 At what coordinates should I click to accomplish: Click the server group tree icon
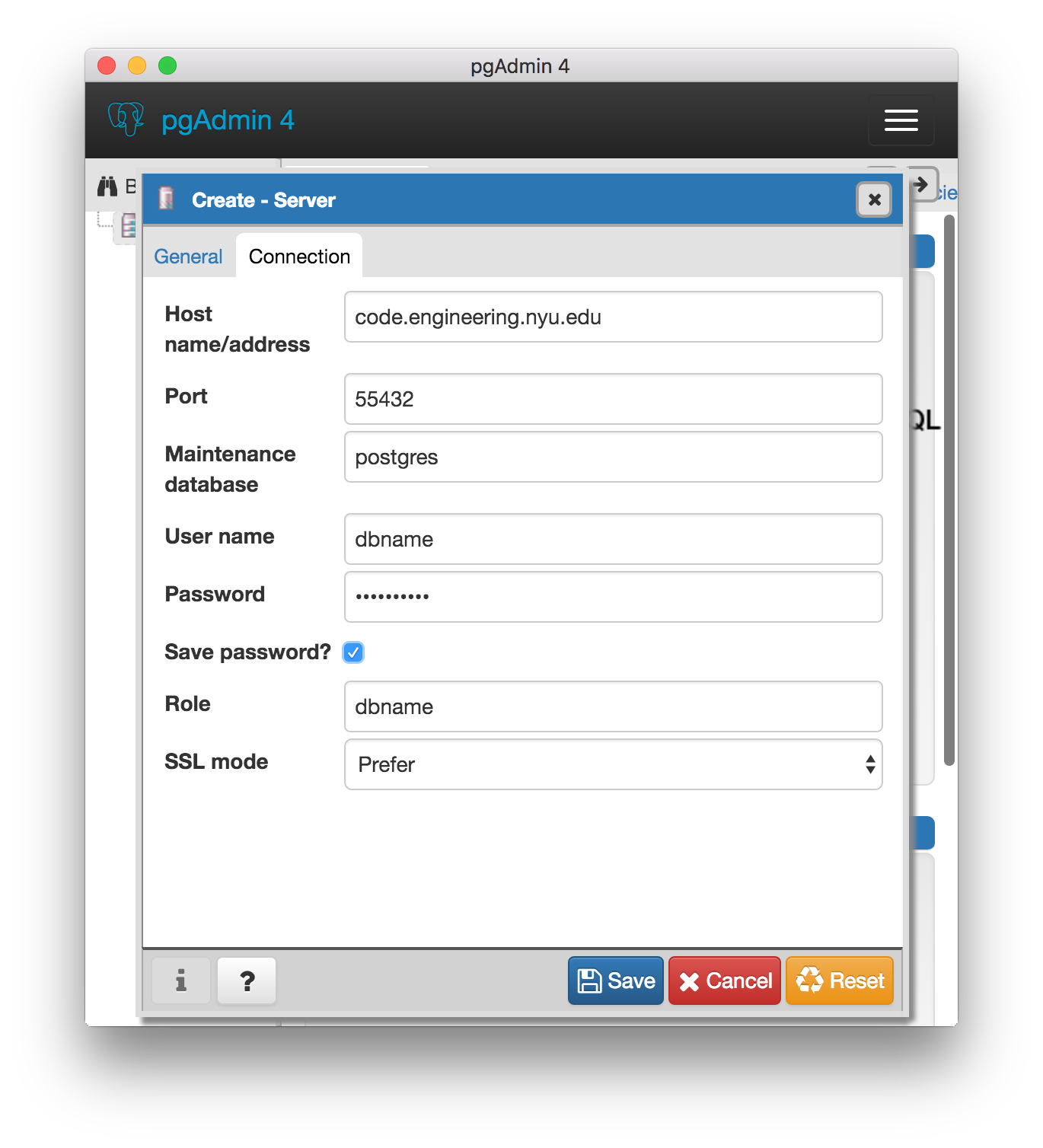pos(127,226)
